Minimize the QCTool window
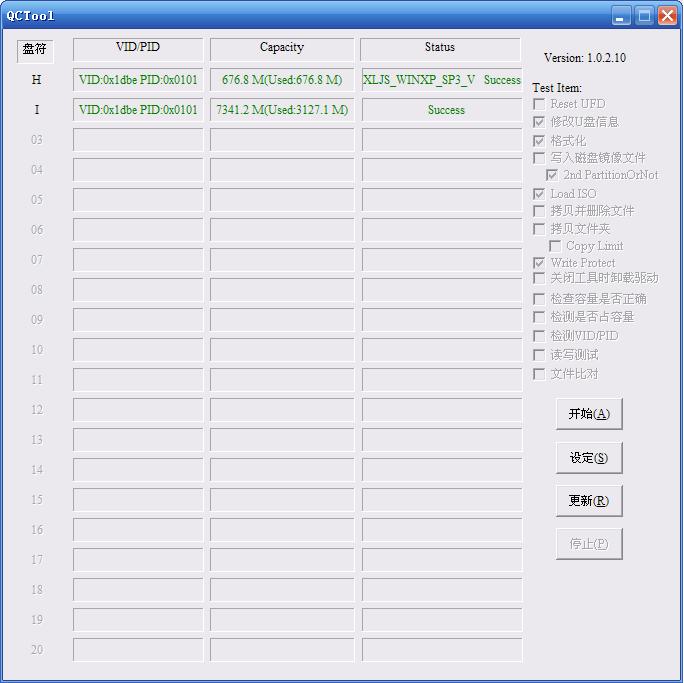This screenshot has width=684, height=683. tap(620, 16)
